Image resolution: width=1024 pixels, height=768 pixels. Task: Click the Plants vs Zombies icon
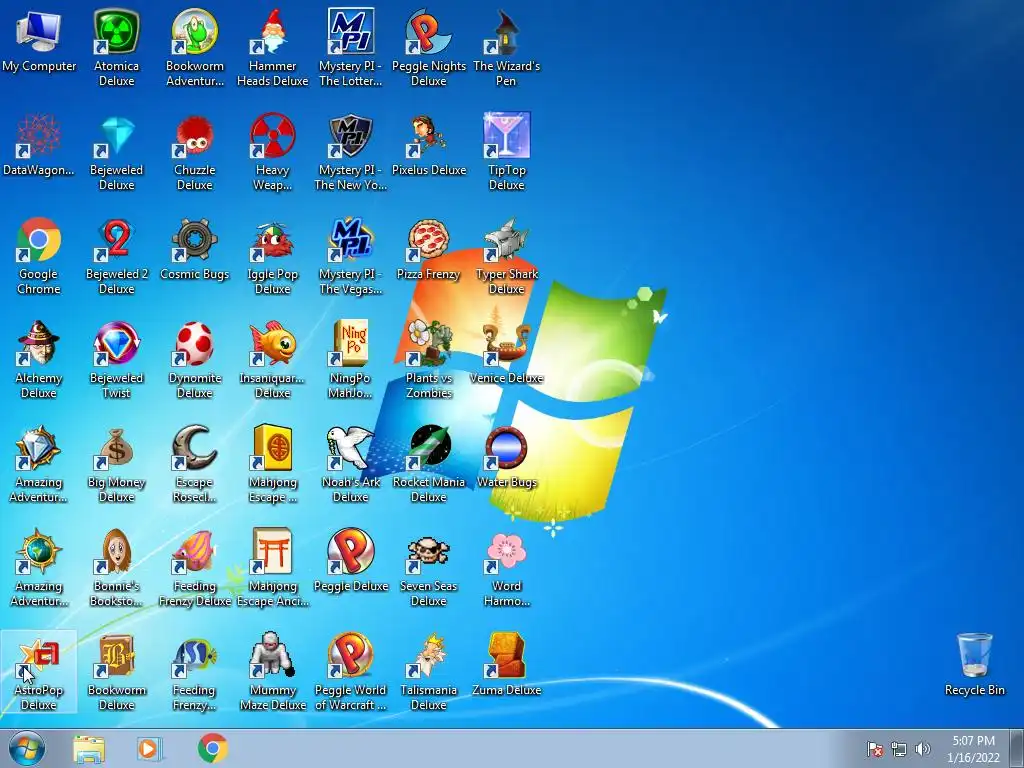pyautogui.click(x=428, y=343)
